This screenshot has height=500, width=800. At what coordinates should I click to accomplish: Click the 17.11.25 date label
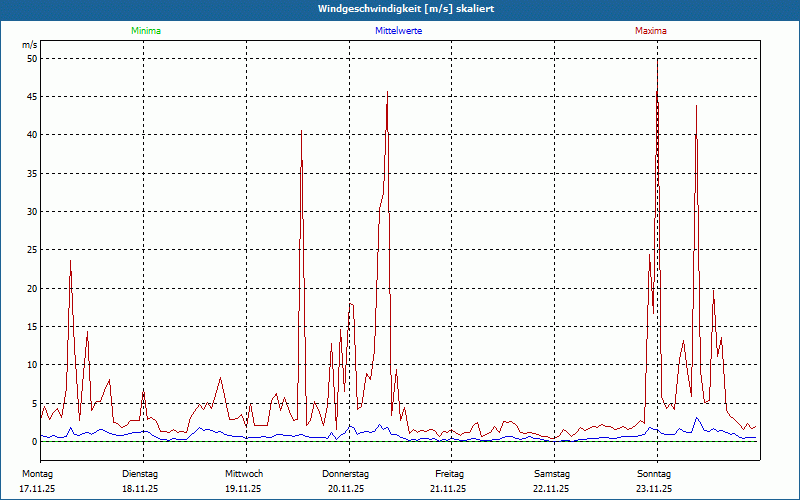click(37, 489)
